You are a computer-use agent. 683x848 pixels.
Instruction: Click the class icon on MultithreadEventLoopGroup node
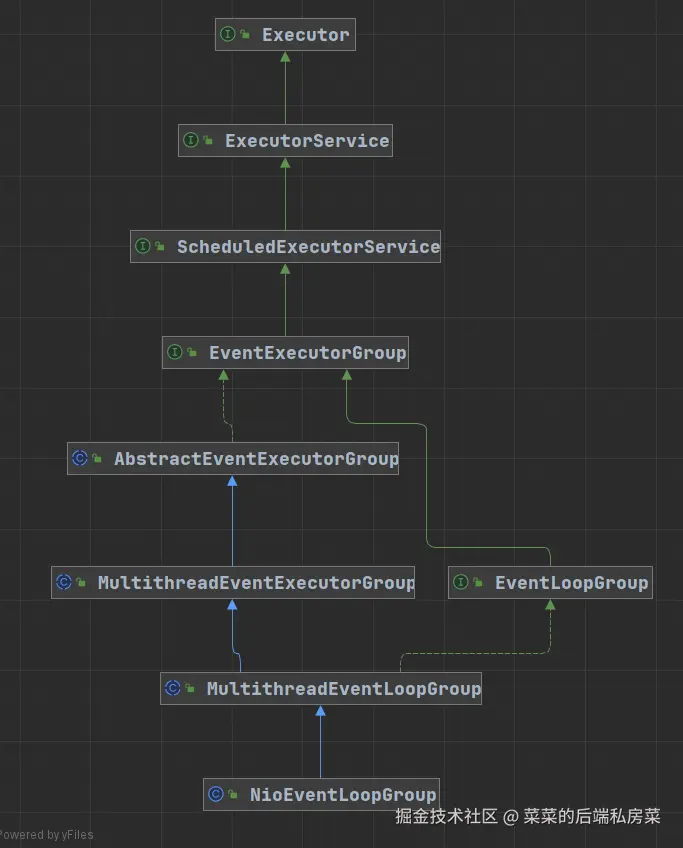click(173, 688)
